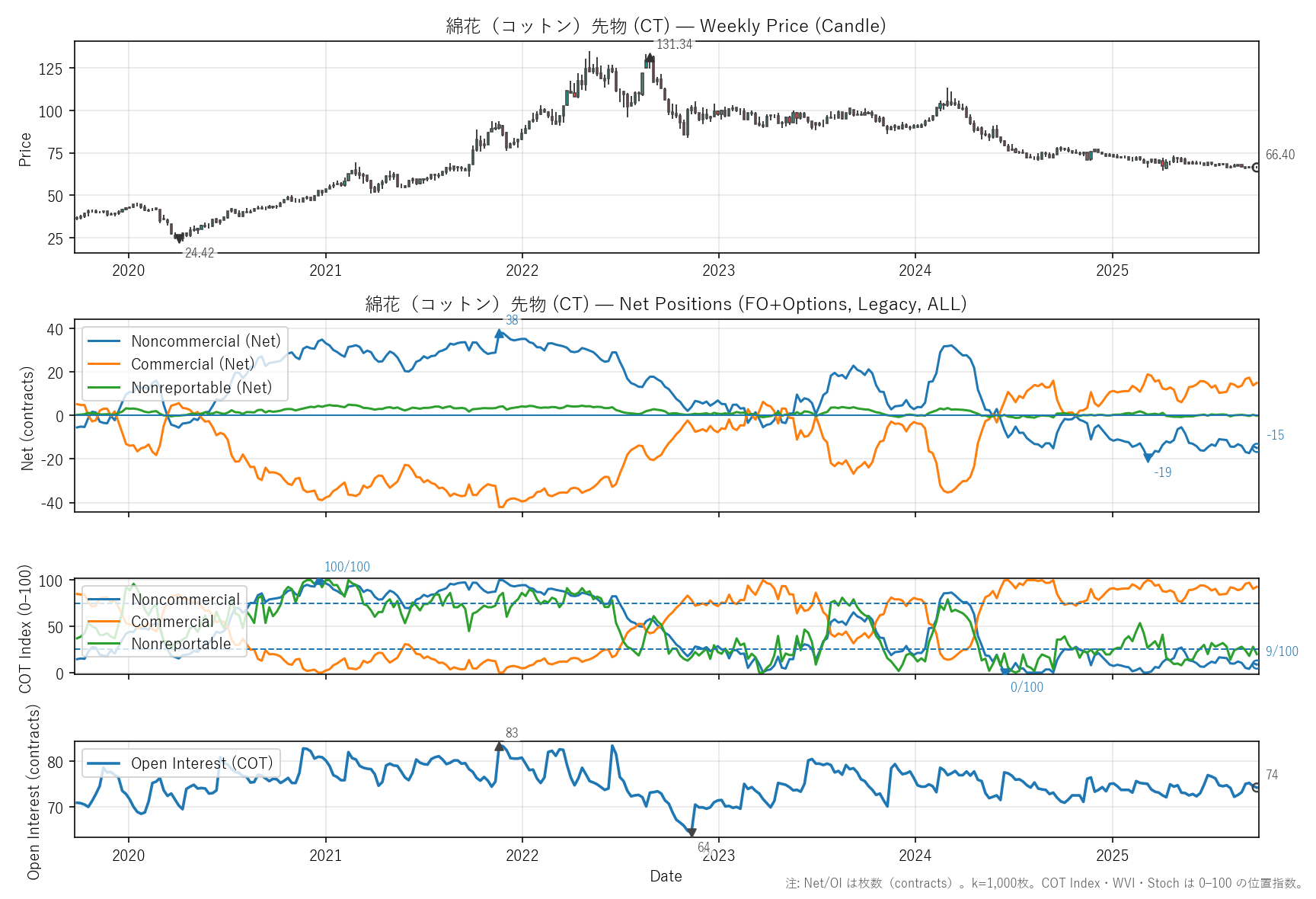This screenshot has width=1316, height=899.
Task: Click the 24.42 price low triangle marker
Action: pos(180,238)
